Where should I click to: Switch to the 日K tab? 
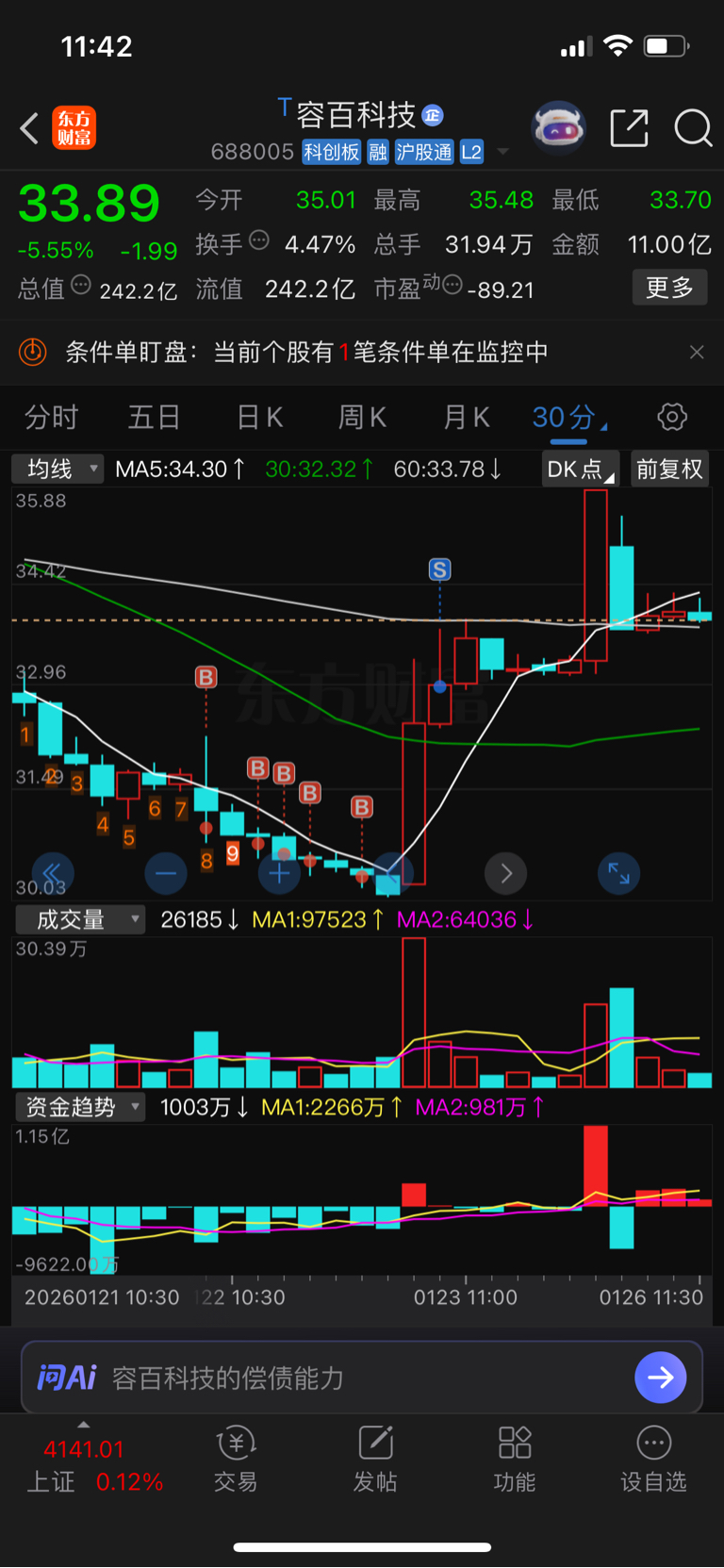click(259, 418)
